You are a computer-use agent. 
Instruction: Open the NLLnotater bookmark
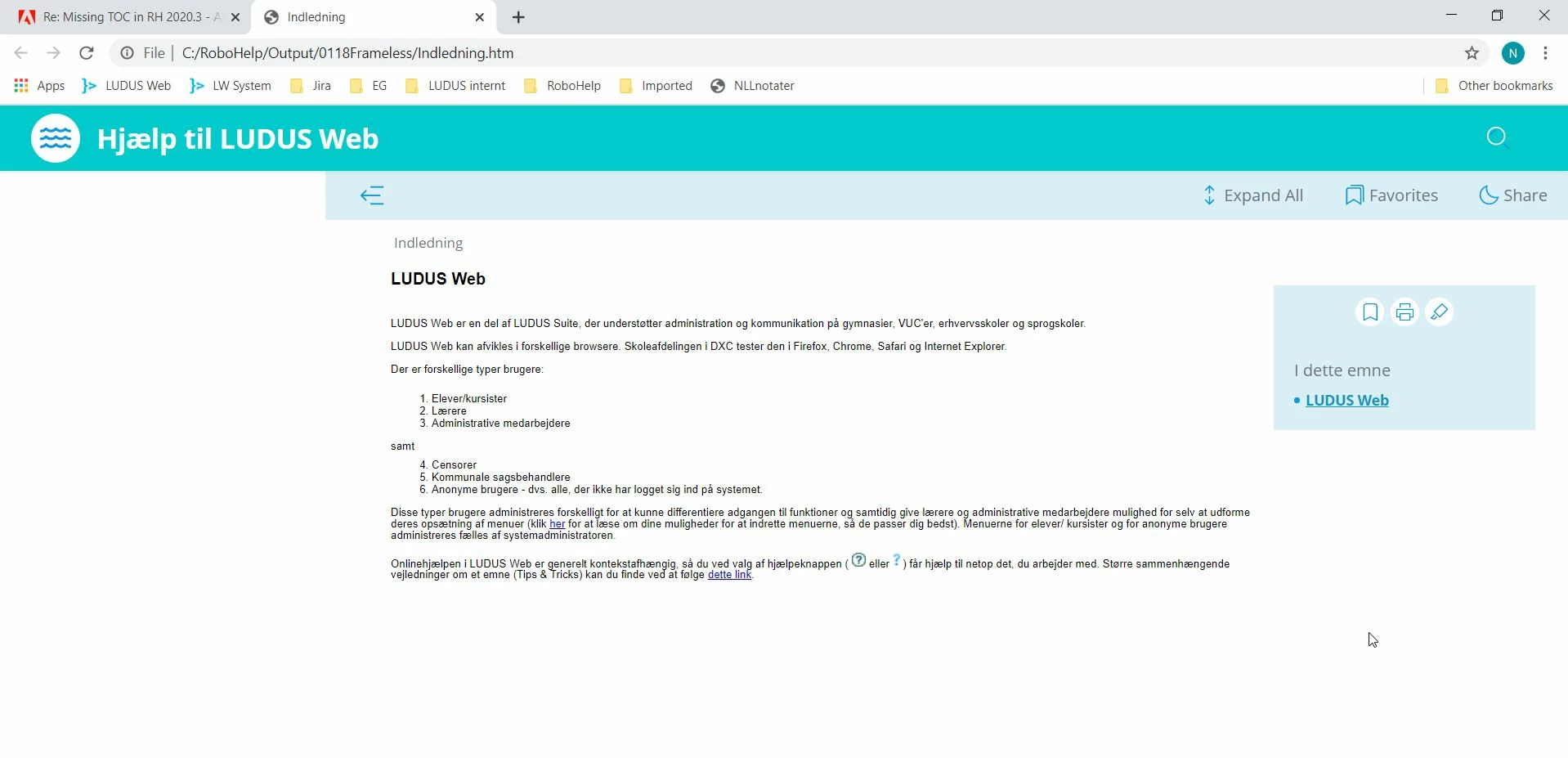pos(752,86)
